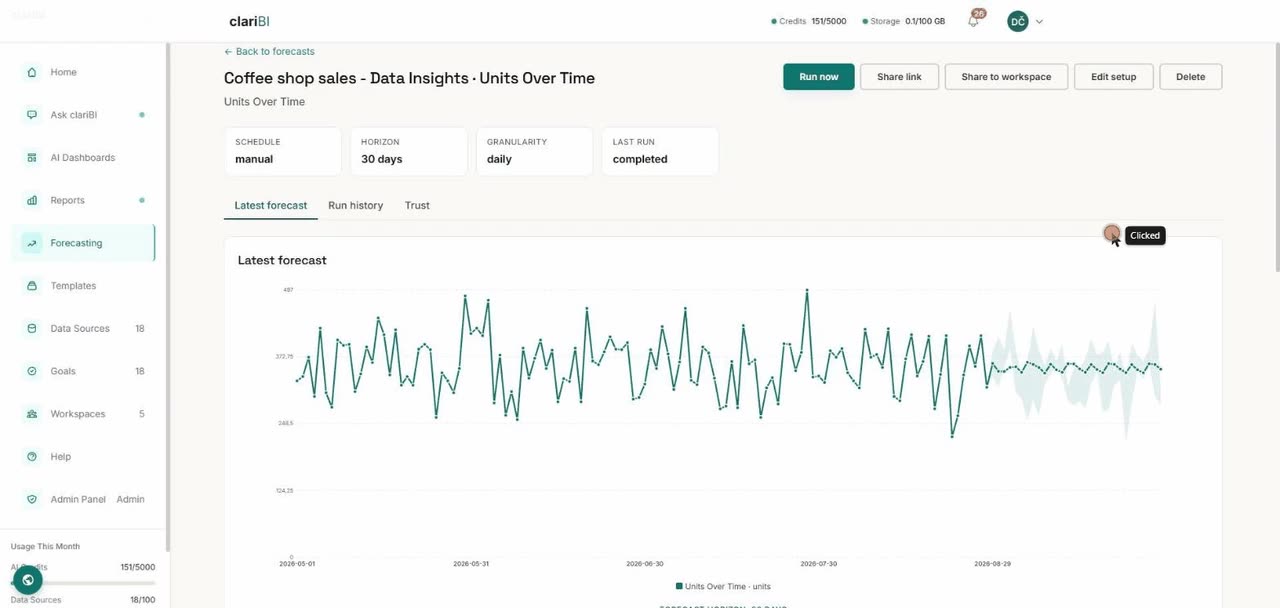
Task: Click the 2026-05-01 axis label
Action: click(x=297, y=564)
